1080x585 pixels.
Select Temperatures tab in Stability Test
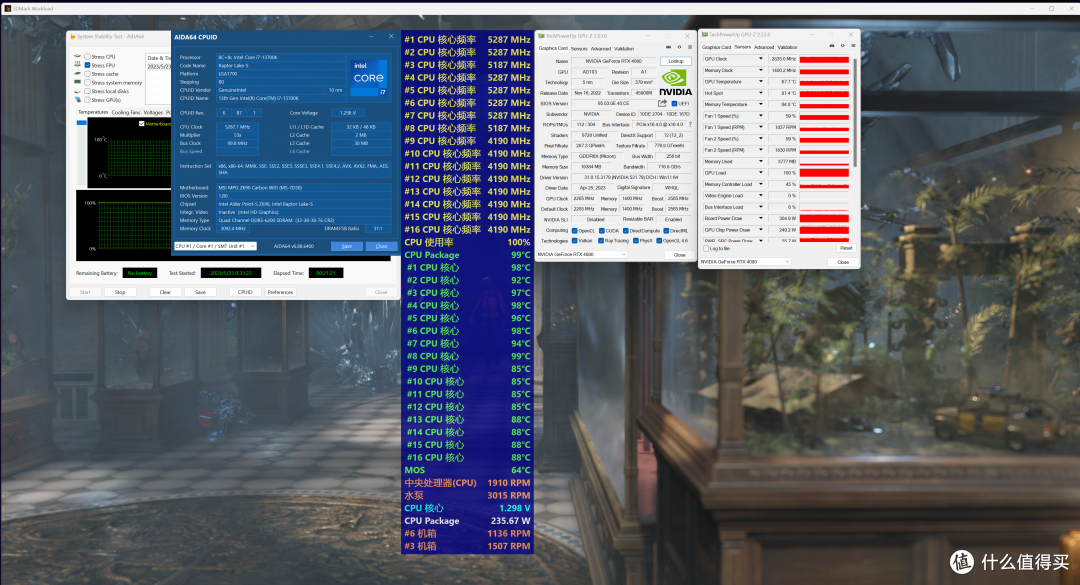coord(93,112)
